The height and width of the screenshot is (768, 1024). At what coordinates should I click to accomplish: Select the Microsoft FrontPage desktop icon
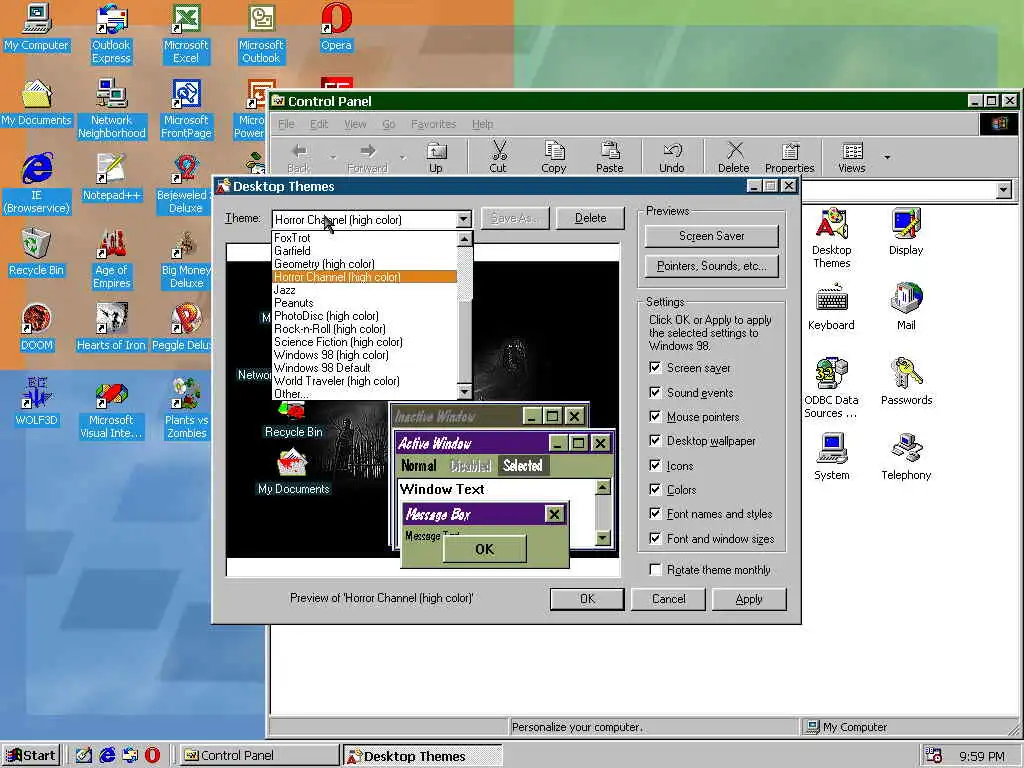pos(186,108)
